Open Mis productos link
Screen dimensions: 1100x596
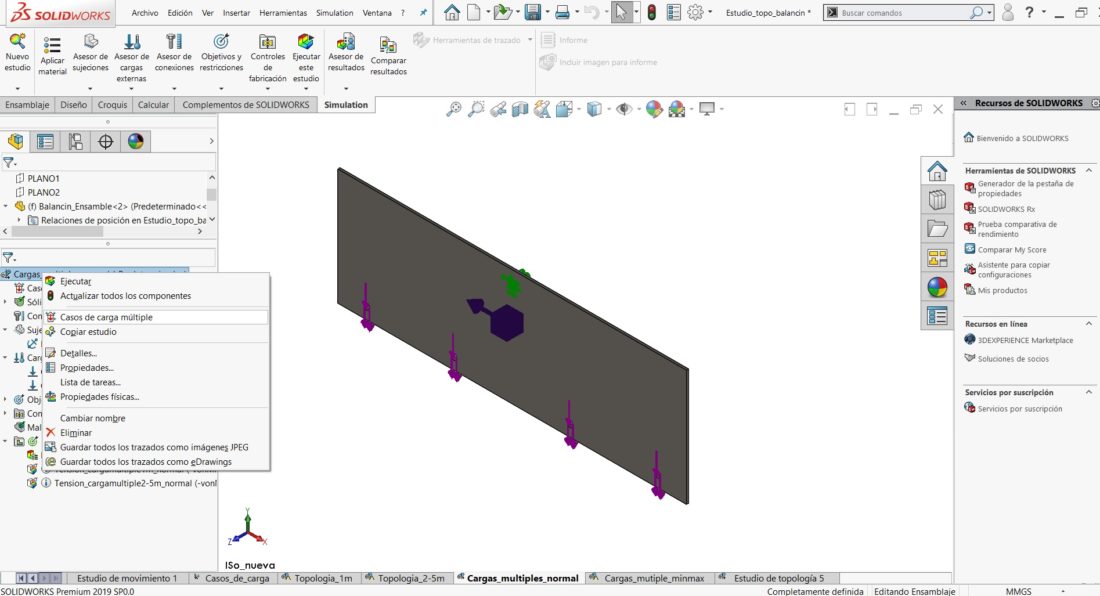coord(1002,290)
